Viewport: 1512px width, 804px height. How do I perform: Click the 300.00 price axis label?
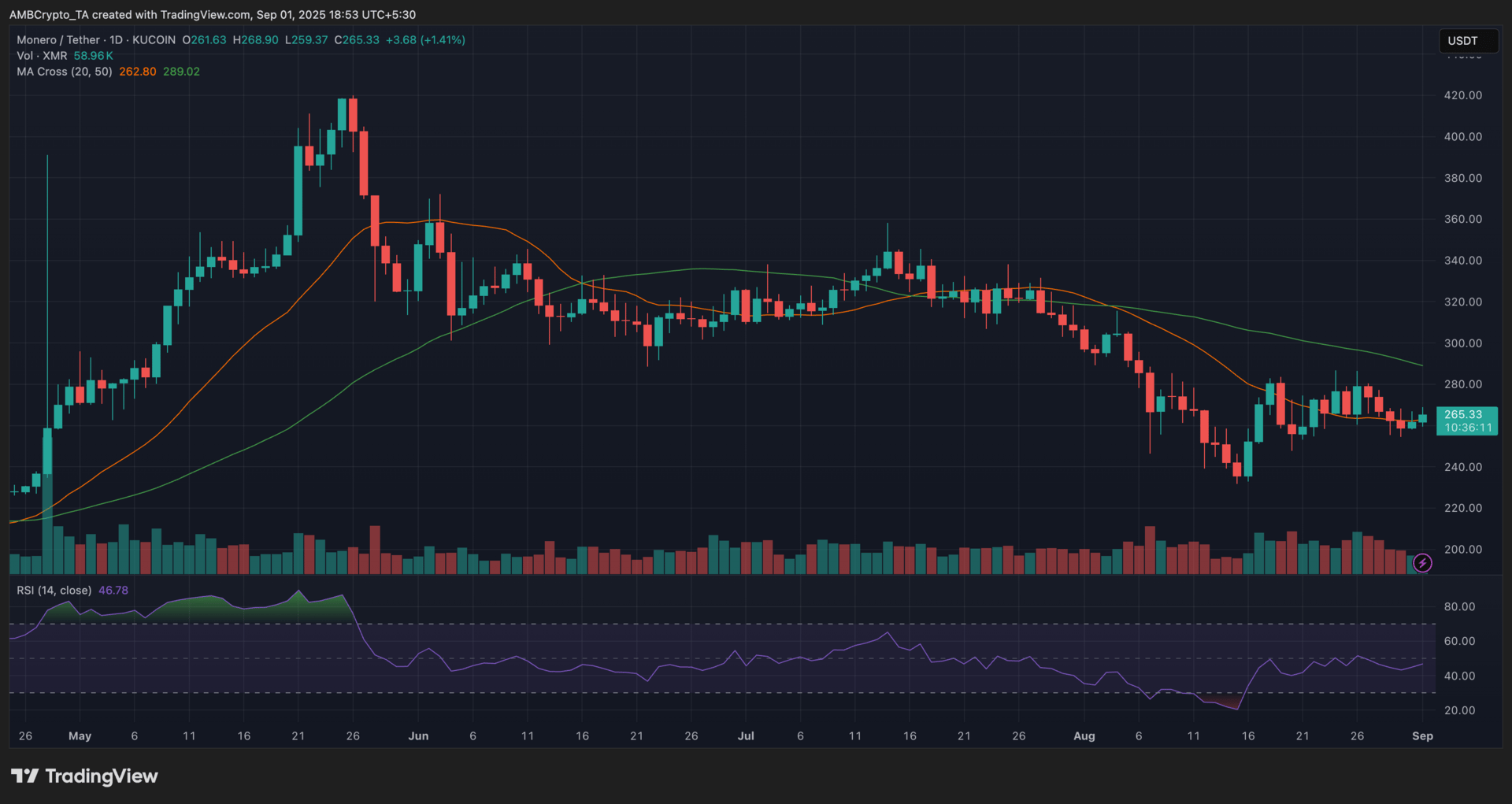[x=1463, y=343]
